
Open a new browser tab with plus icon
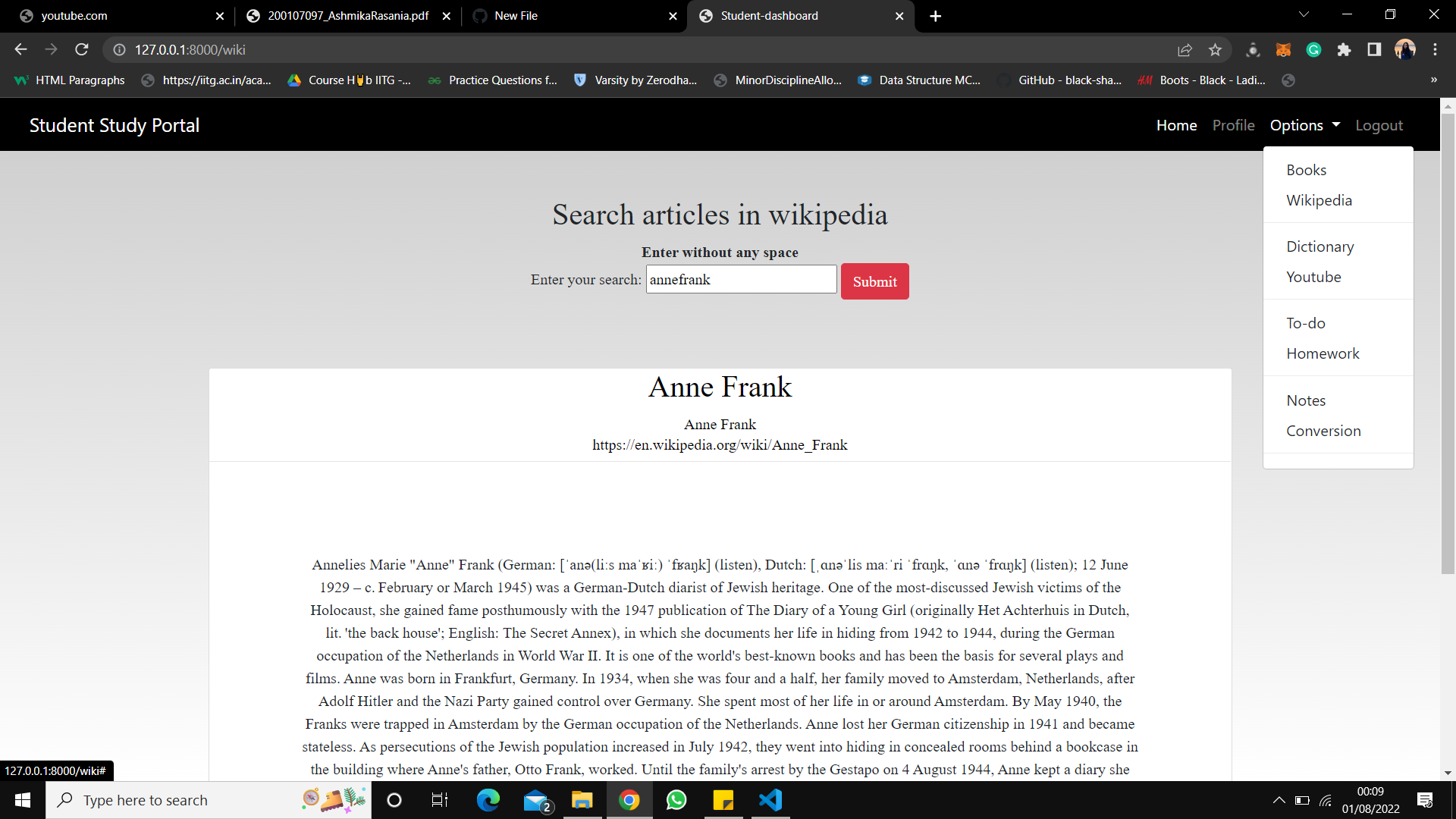[936, 16]
